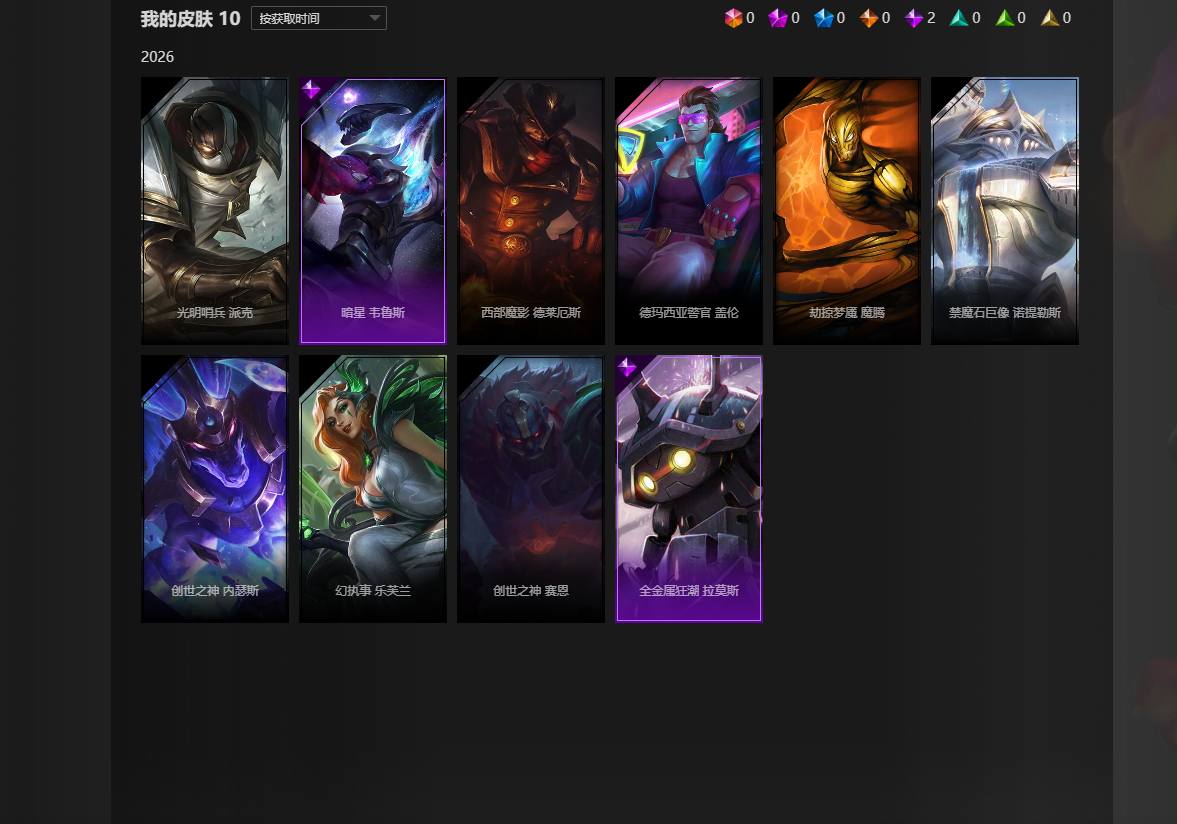
Task: Open the 创世之神 赛恩 skin card
Action: click(x=531, y=489)
